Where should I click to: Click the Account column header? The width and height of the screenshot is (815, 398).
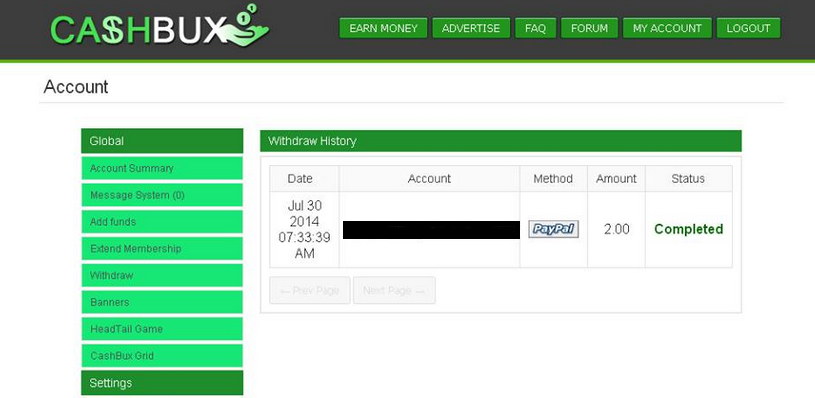(x=429, y=179)
